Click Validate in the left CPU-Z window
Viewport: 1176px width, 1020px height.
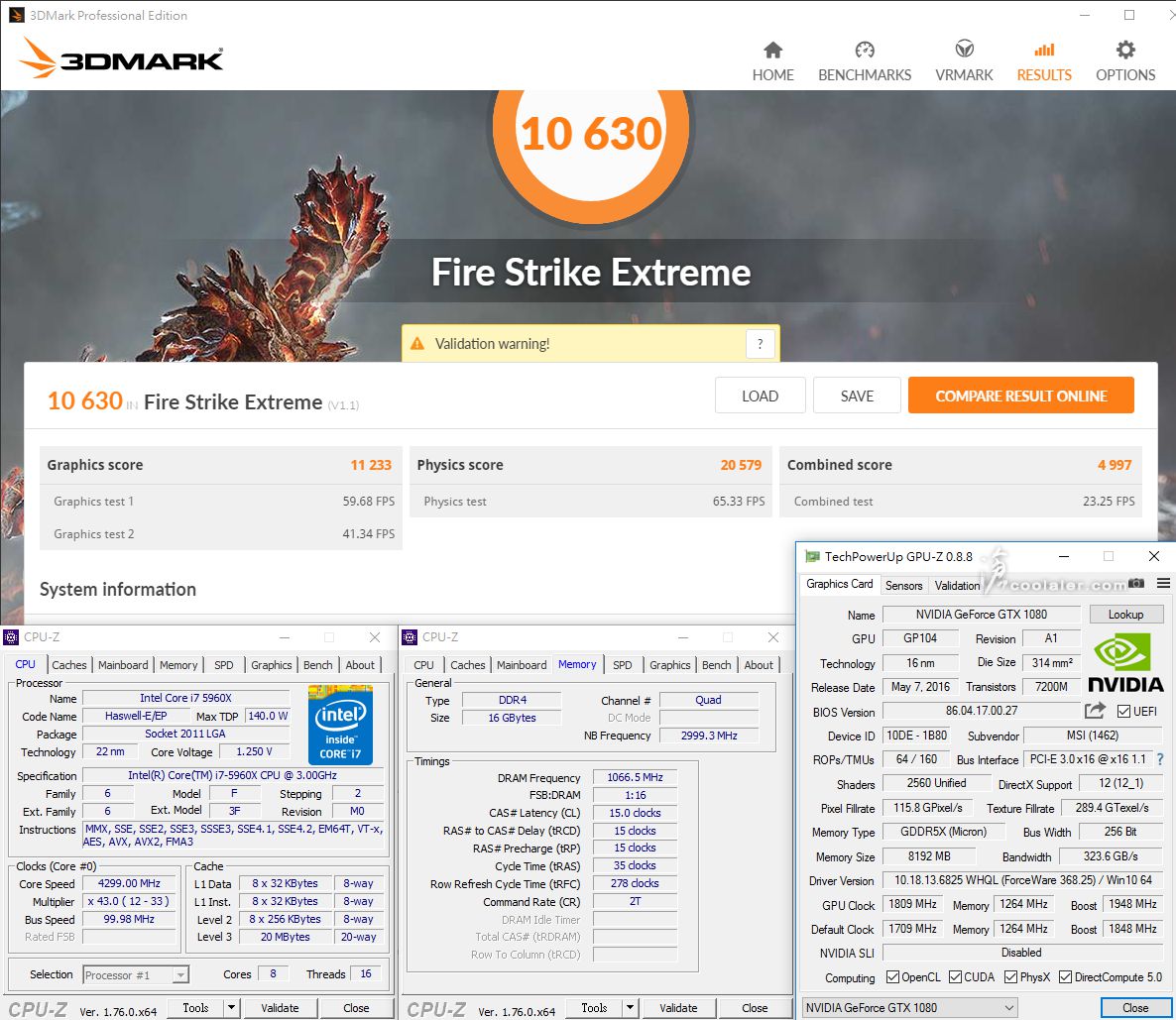280,1007
